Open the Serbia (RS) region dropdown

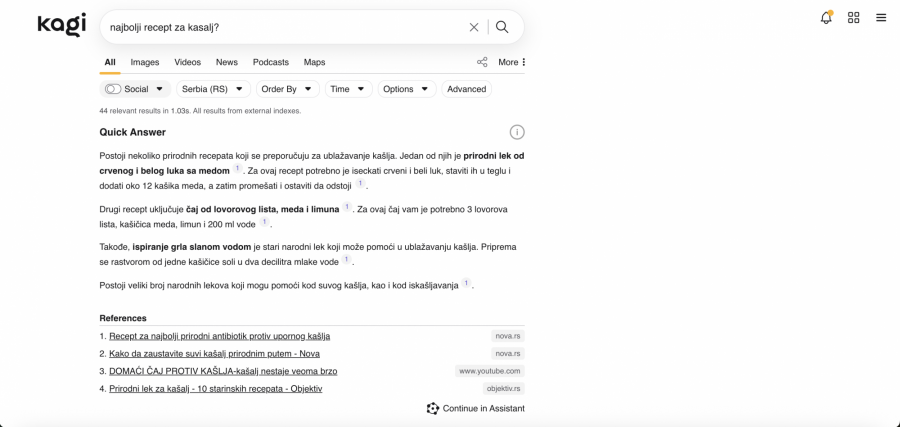[x=213, y=89]
